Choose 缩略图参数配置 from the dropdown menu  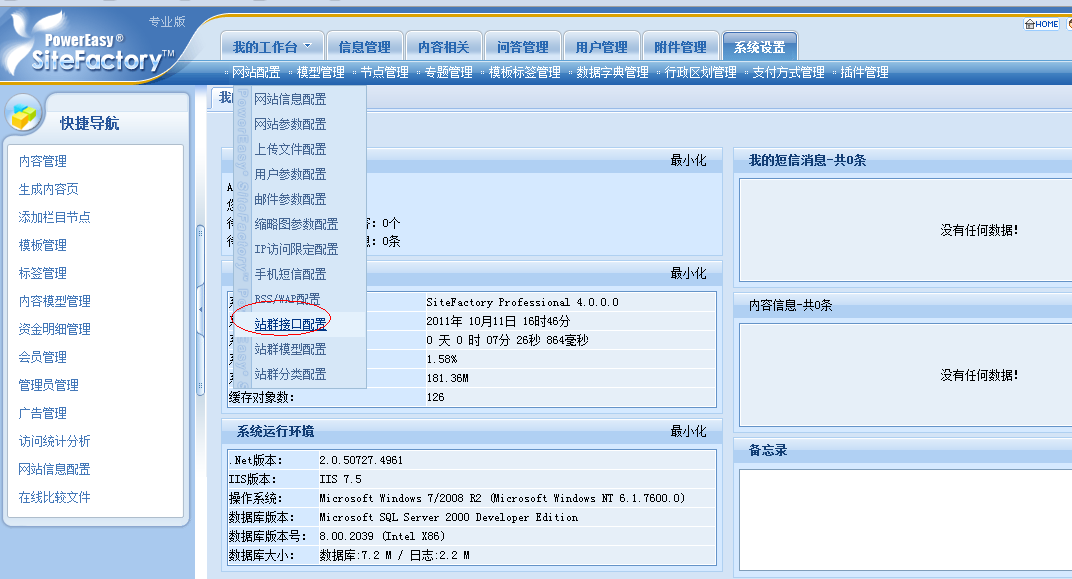296,224
